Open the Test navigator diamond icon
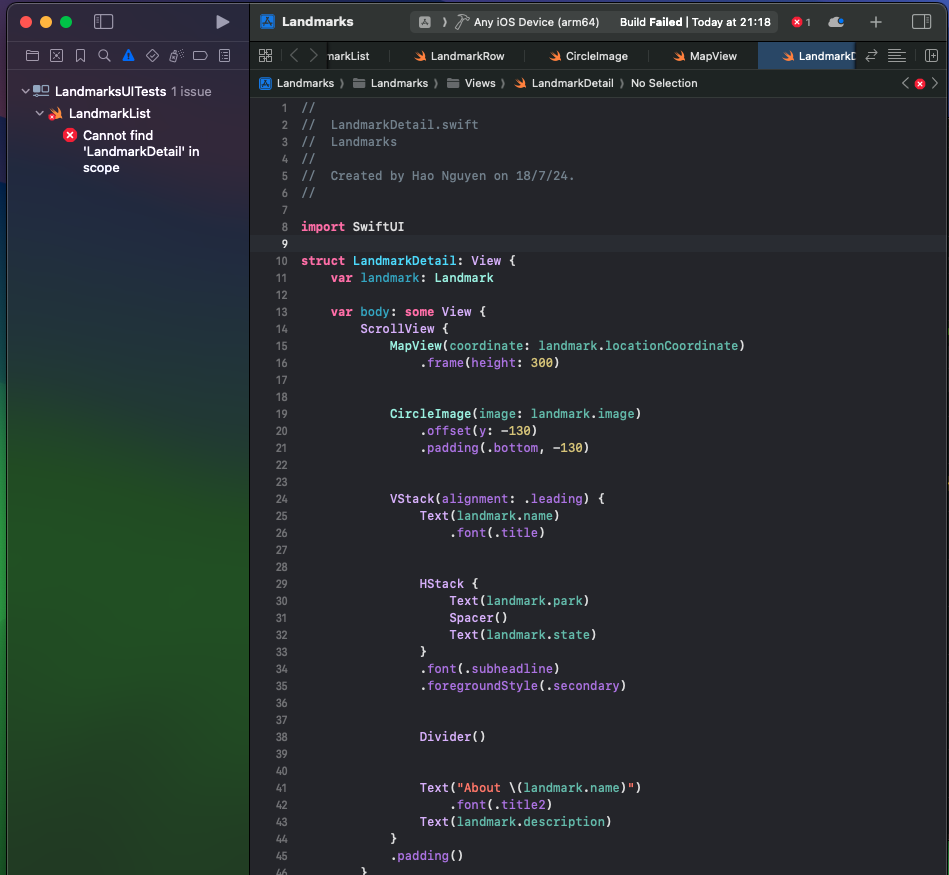 point(152,56)
